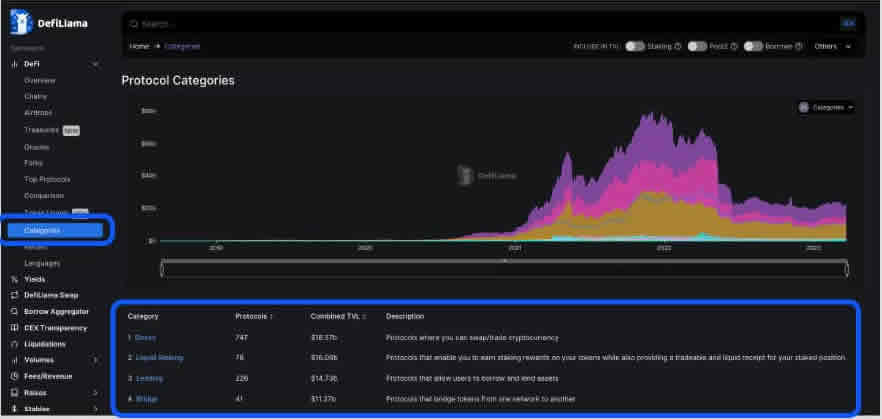Select Categories in the sidebar menu

coord(43,230)
